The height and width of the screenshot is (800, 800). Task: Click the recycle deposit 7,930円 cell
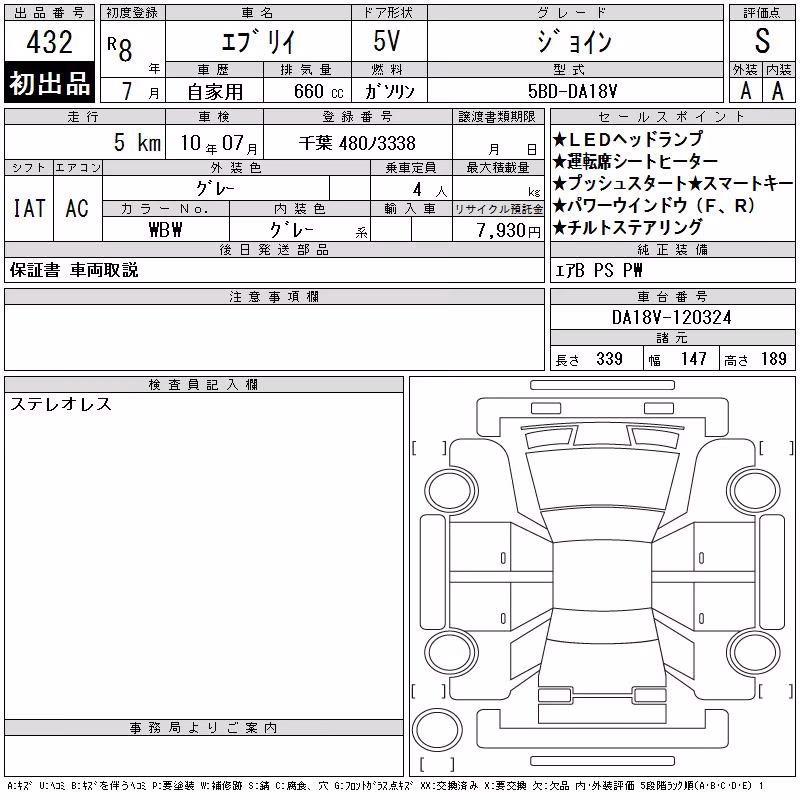[x=498, y=230]
